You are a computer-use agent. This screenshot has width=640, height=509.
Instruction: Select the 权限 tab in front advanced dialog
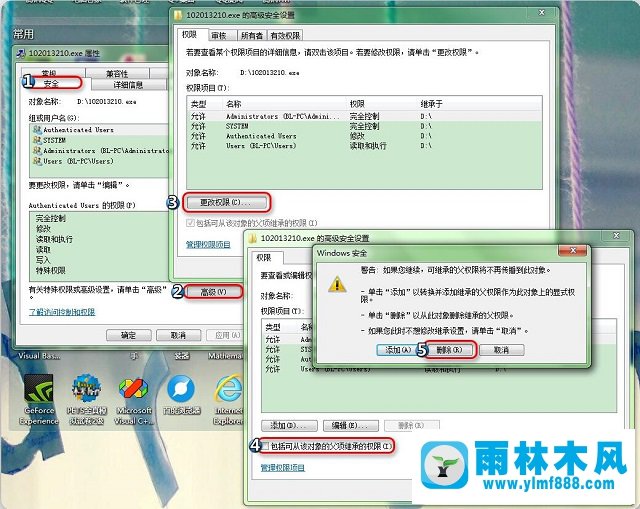coord(264,258)
